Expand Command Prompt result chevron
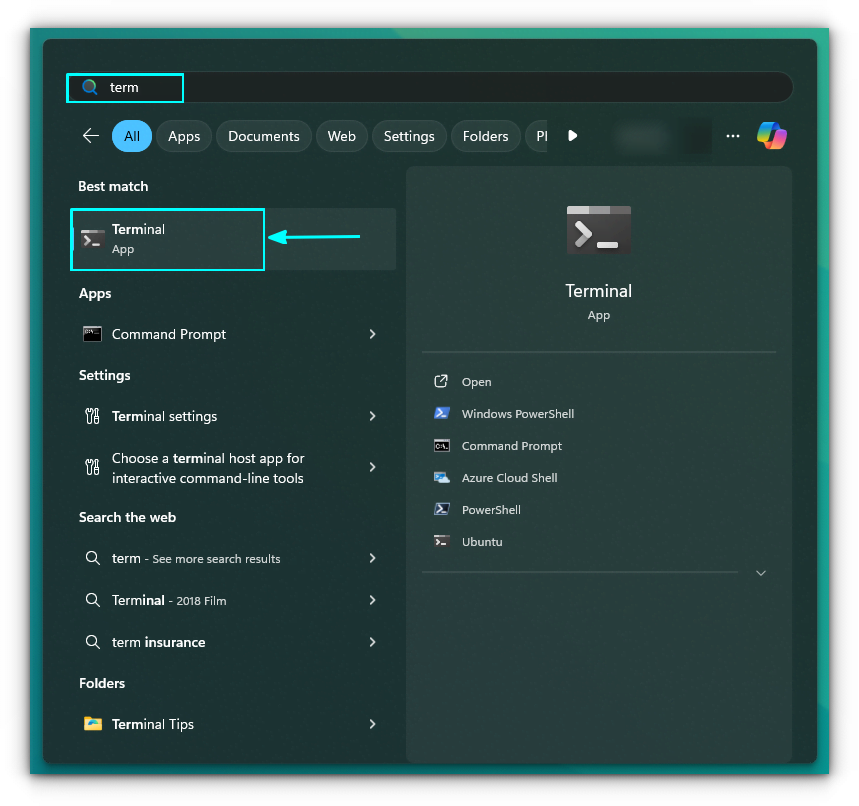 tap(373, 334)
